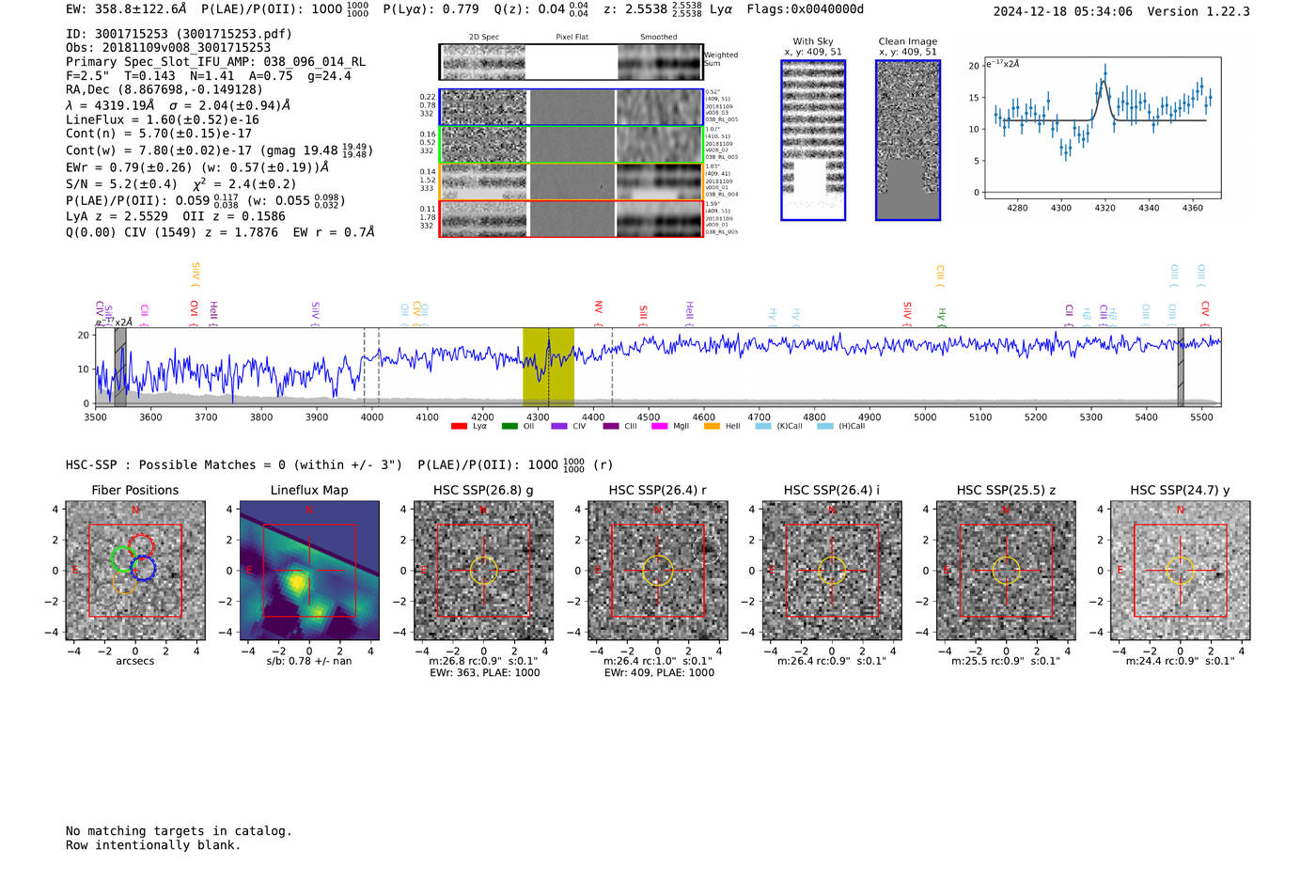Click the Q(0.00) CIV (1549) line
The height and width of the screenshot is (896, 1316).
pyautogui.click(x=220, y=232)
